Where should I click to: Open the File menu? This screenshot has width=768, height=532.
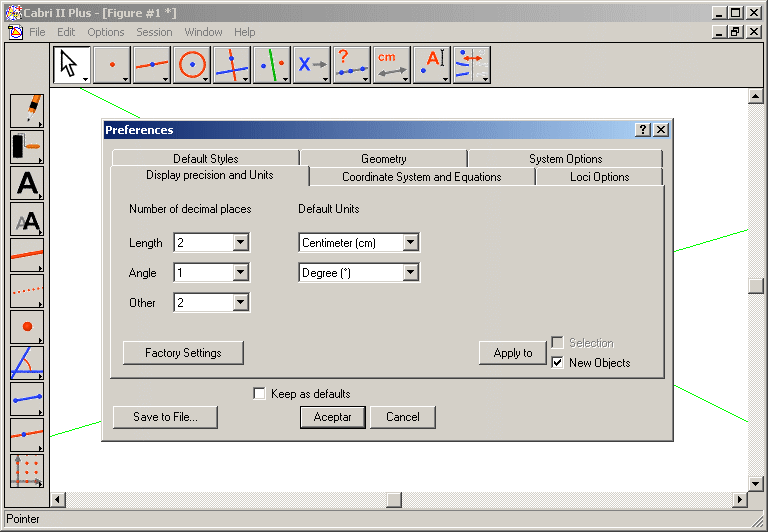coord(37,32)
